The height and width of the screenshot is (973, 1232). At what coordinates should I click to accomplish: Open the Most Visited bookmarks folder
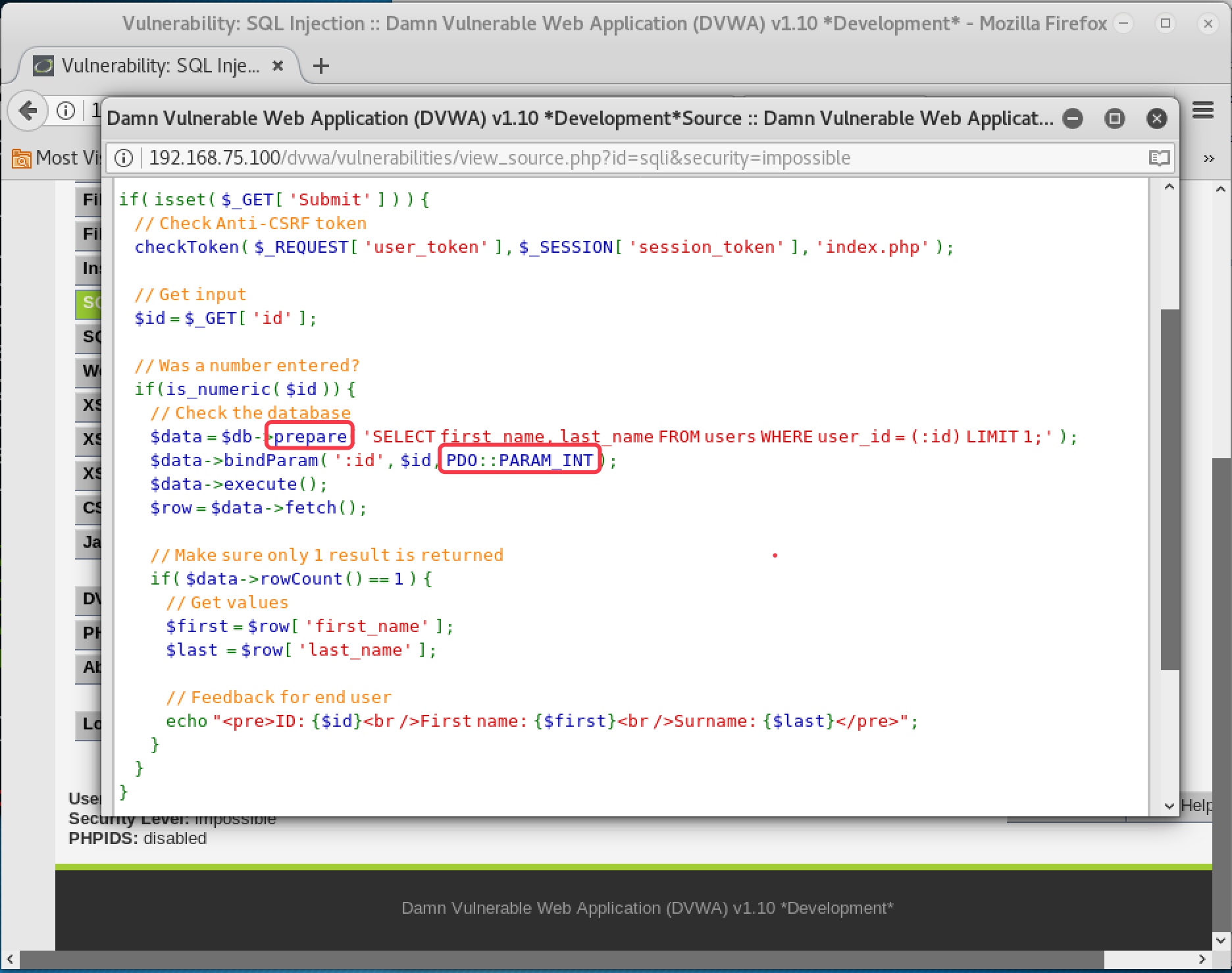click(55, 158)
